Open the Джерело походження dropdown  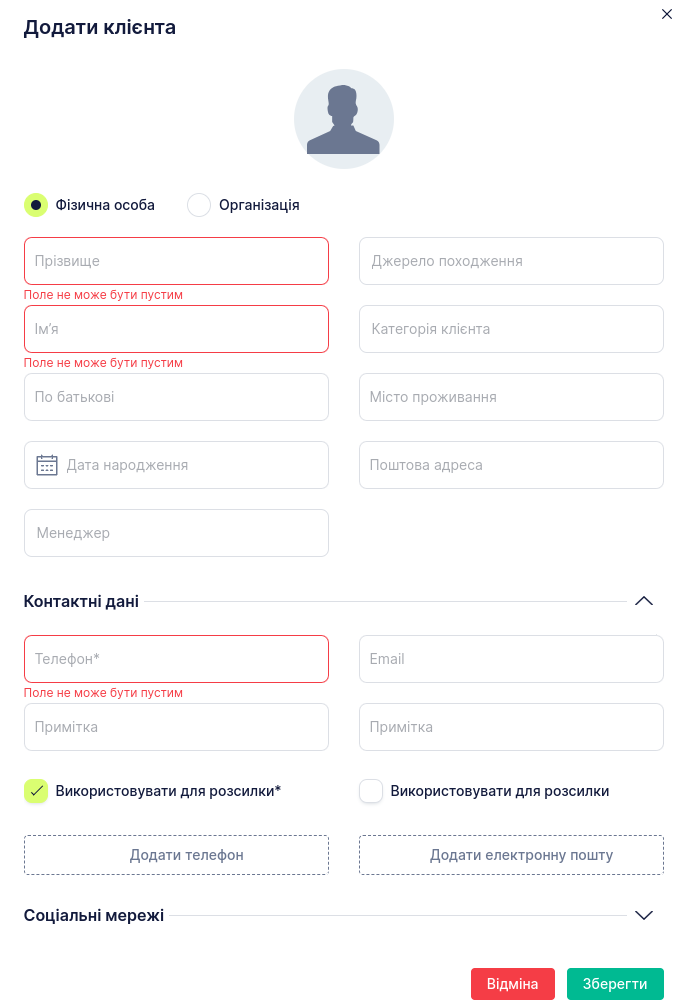511,261
